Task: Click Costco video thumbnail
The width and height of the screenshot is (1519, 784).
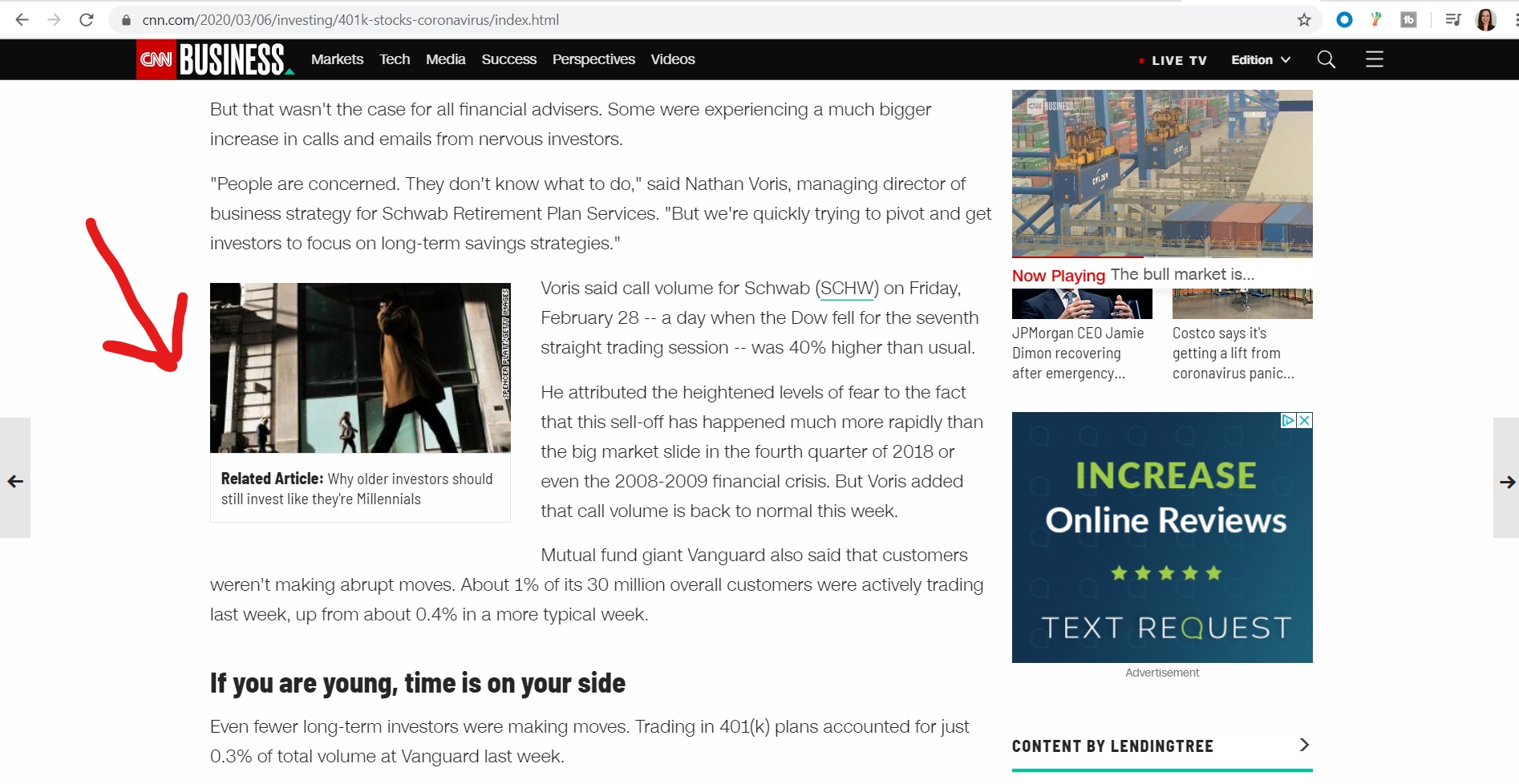Action: (1242, 304)
